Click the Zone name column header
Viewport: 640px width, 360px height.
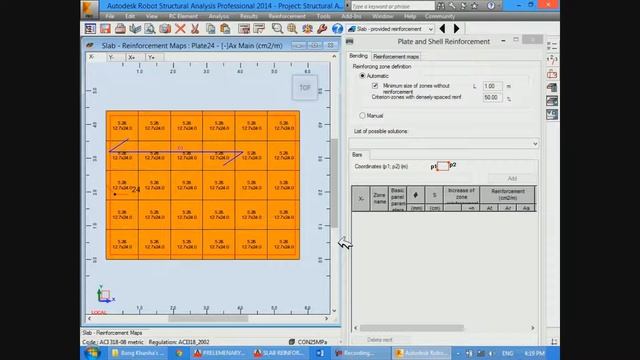380,198
